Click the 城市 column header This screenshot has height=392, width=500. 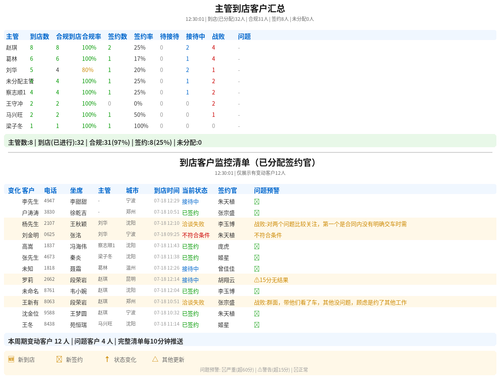point(132,190)
